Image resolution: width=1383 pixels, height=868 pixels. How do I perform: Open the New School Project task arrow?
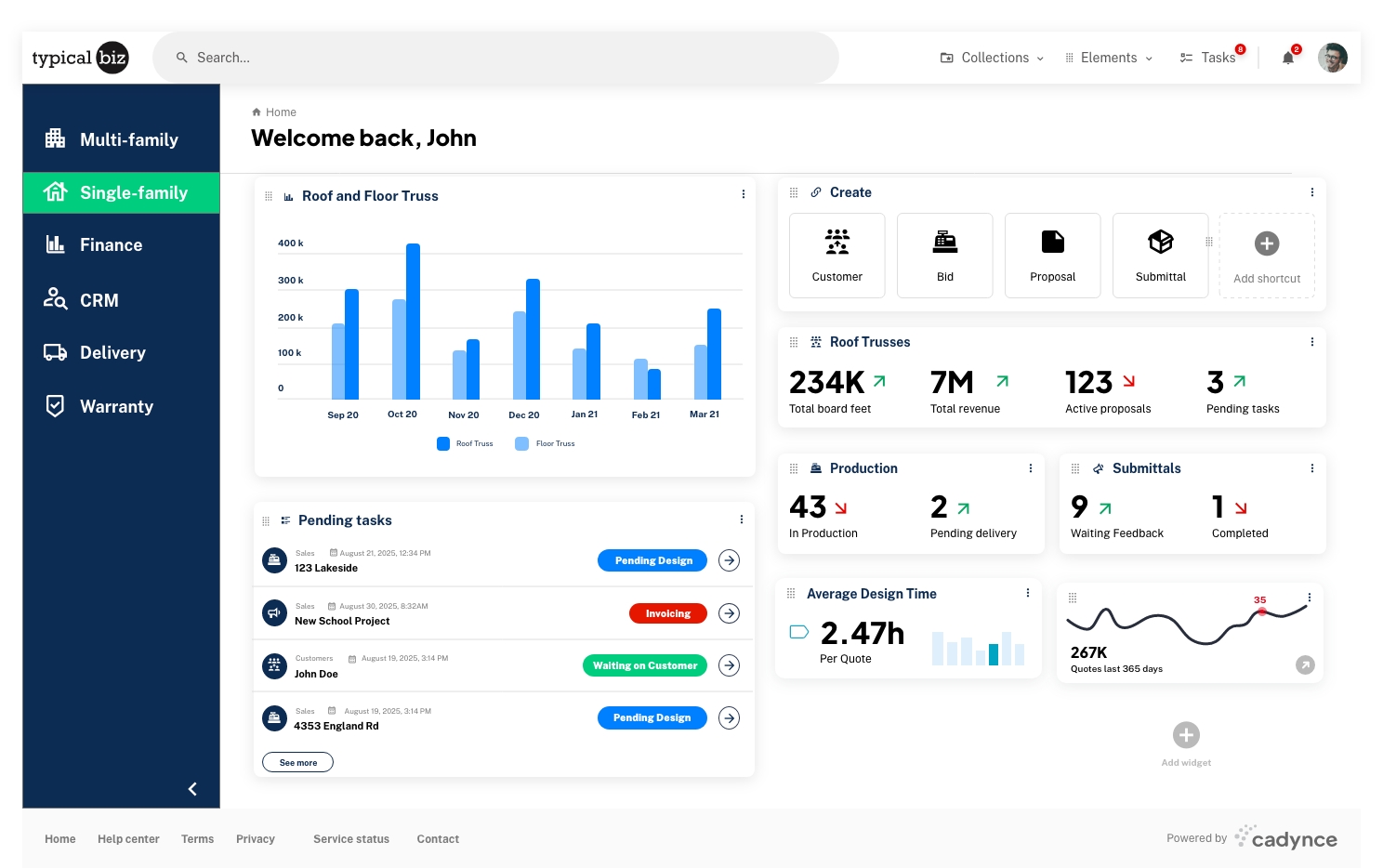(730, 613)
